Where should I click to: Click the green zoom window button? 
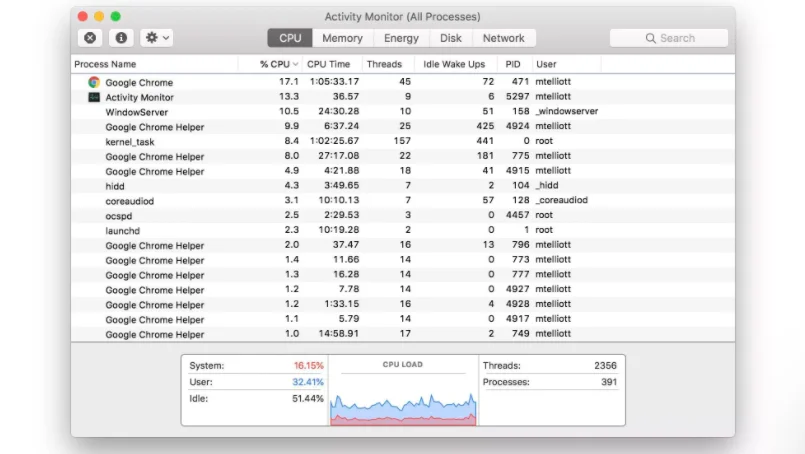click(x=116, y=17)
